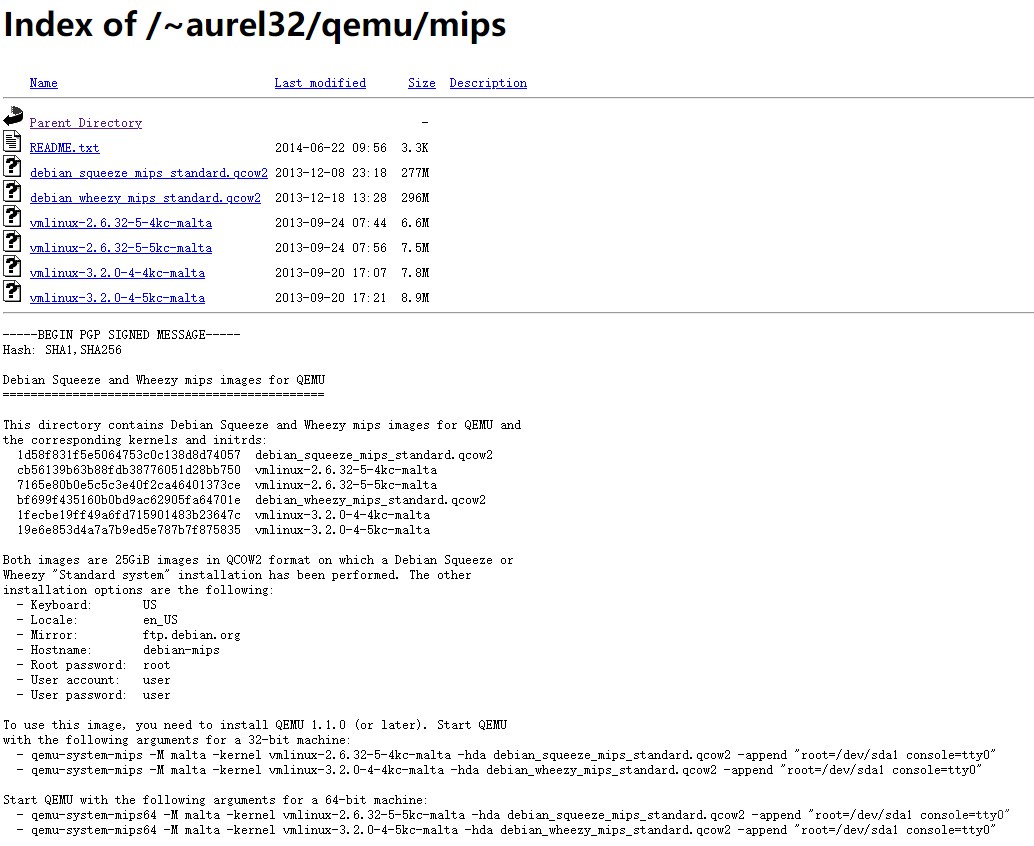Click the file icon beside vmlinux-2.6.32-5-4kc-malta

pos(12,216)
